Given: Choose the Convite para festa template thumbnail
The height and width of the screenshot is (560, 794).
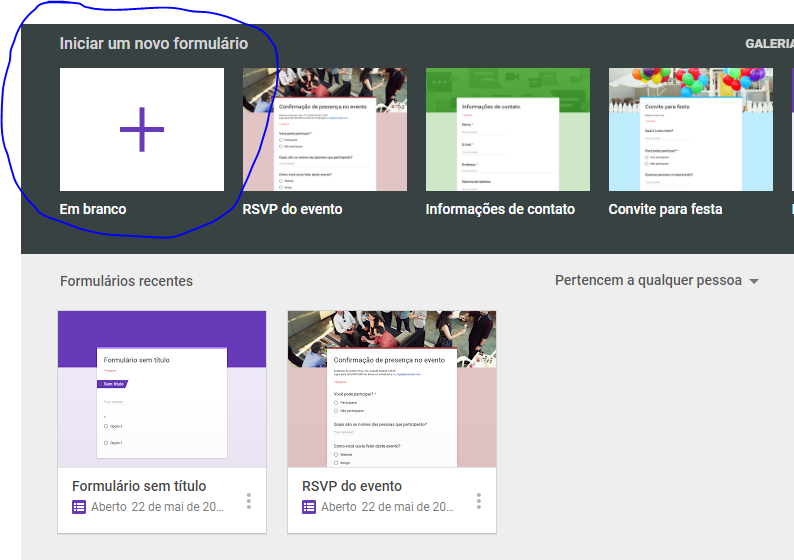Looking at the screenshot, I should click(690, 129).
